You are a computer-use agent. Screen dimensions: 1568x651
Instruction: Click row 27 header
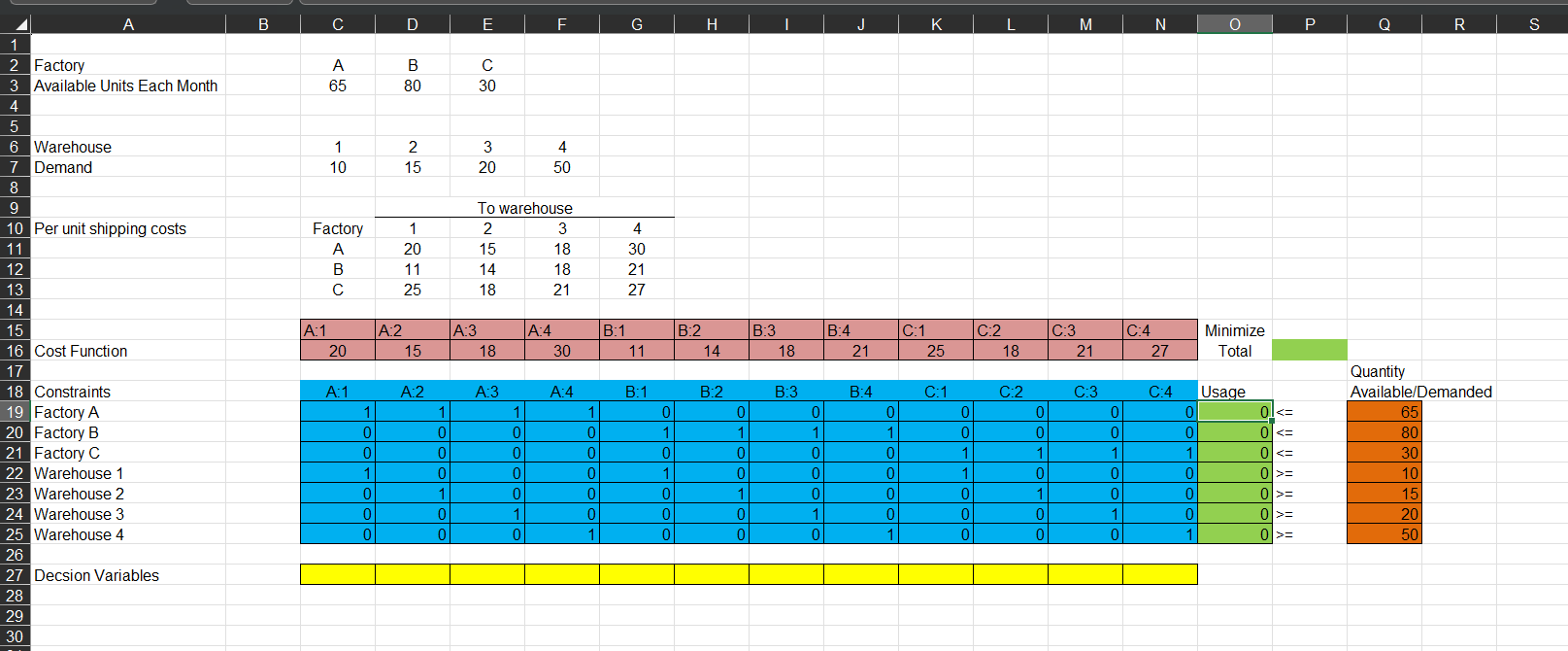[16, 575]
